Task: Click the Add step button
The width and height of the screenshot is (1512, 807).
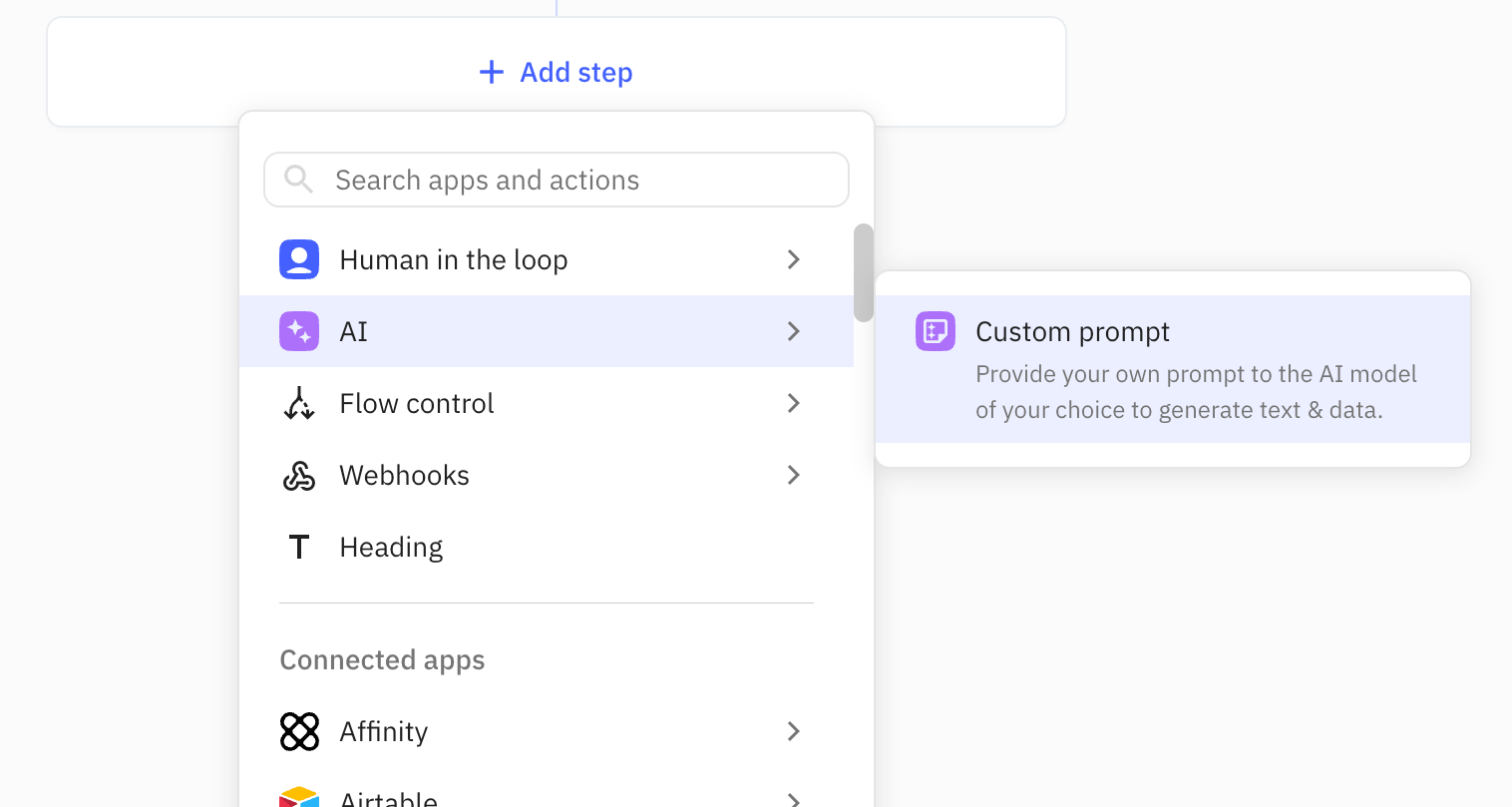Action: pos(557,72)
